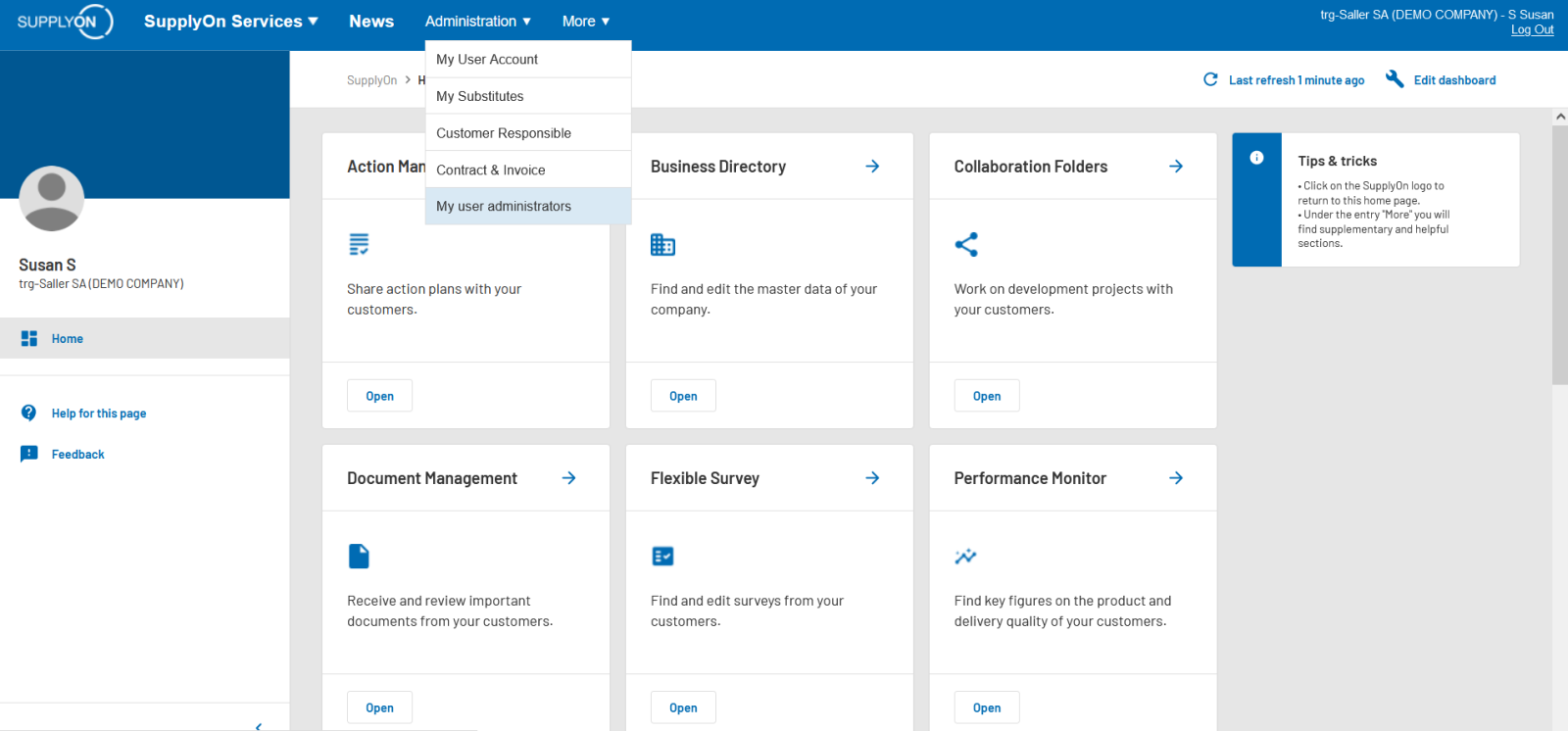Click the Performance Monitor arrow icon
The image size is (1568, 731).
(1176, 478)
